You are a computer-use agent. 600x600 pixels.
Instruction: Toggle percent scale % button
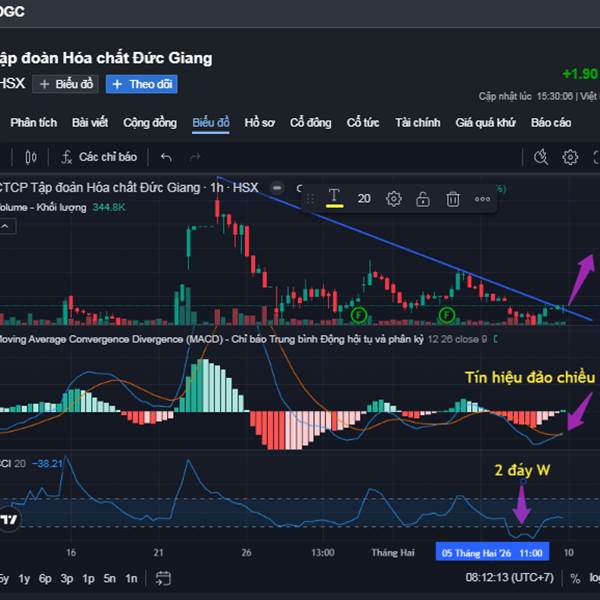tap(575, 578)
